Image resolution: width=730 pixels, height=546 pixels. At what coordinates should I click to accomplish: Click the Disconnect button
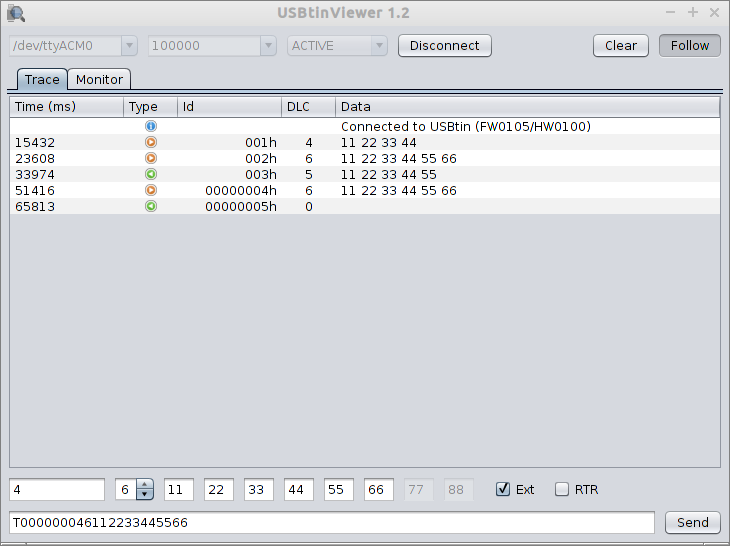click(x=445, y=46)
